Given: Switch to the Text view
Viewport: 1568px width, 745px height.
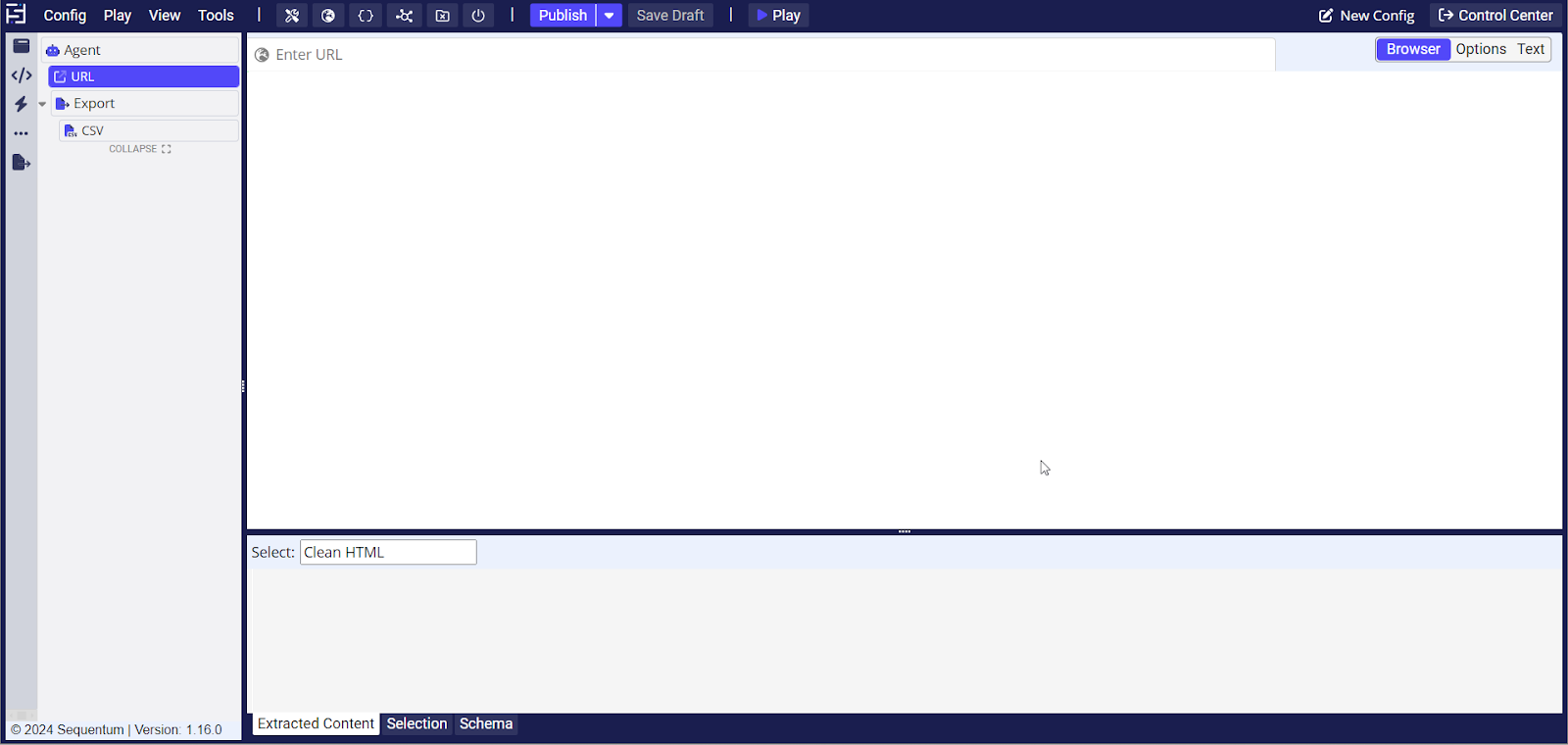Looking at the screenshot, I should click(1530, 49).
